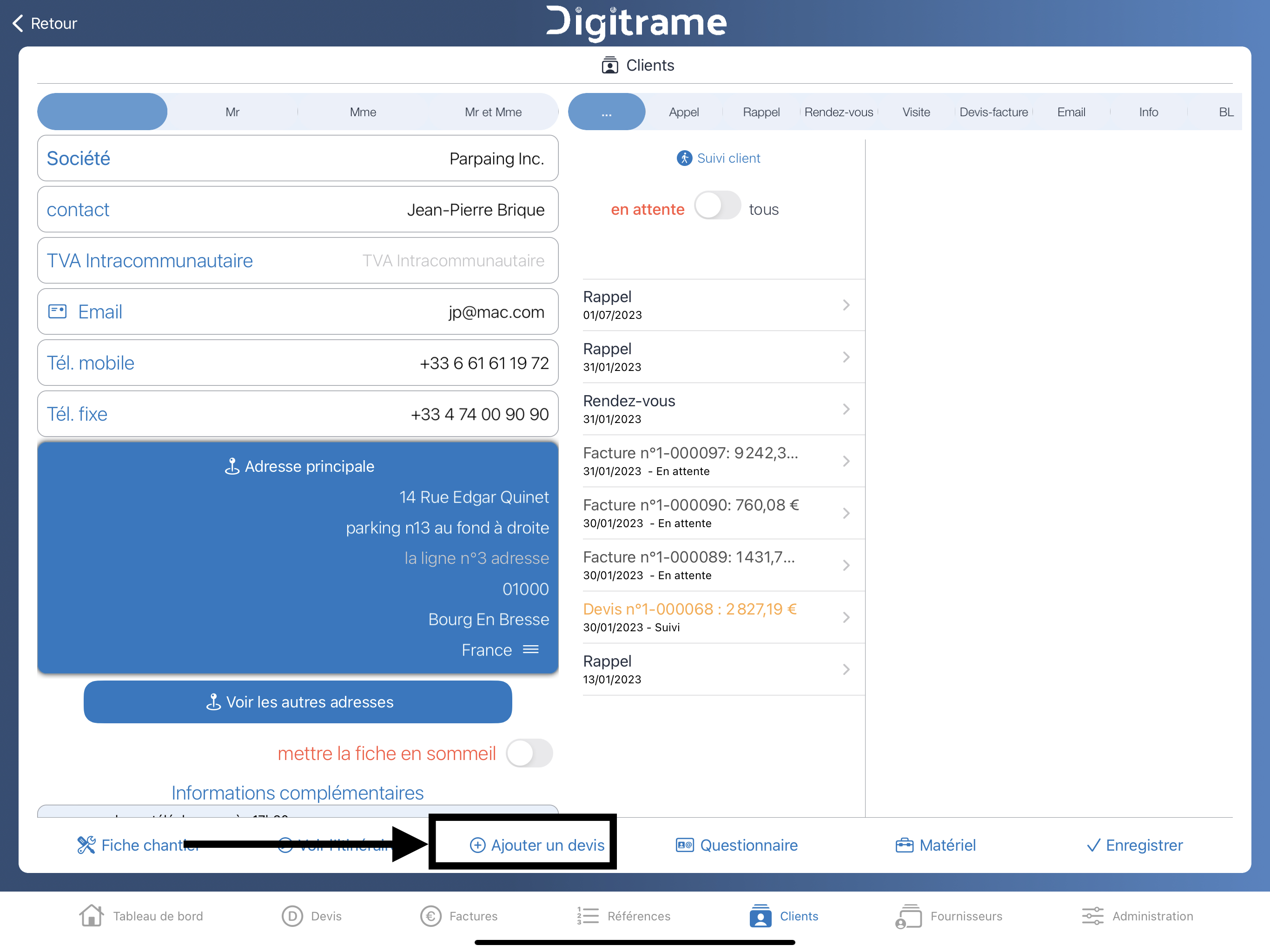Tap the Email card icon
Image resolution: width=1270 pixels, height=952 pixels.
(x=58, y=312)
